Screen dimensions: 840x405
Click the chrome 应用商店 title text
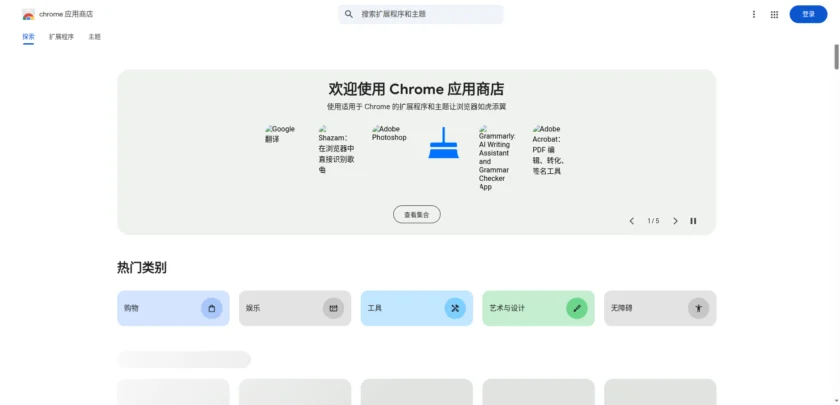(x=66, y=14)
